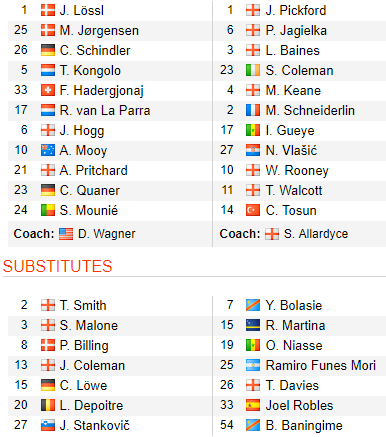
Task: Open player J. Pickford's profile
Action: tap(296, 10)
